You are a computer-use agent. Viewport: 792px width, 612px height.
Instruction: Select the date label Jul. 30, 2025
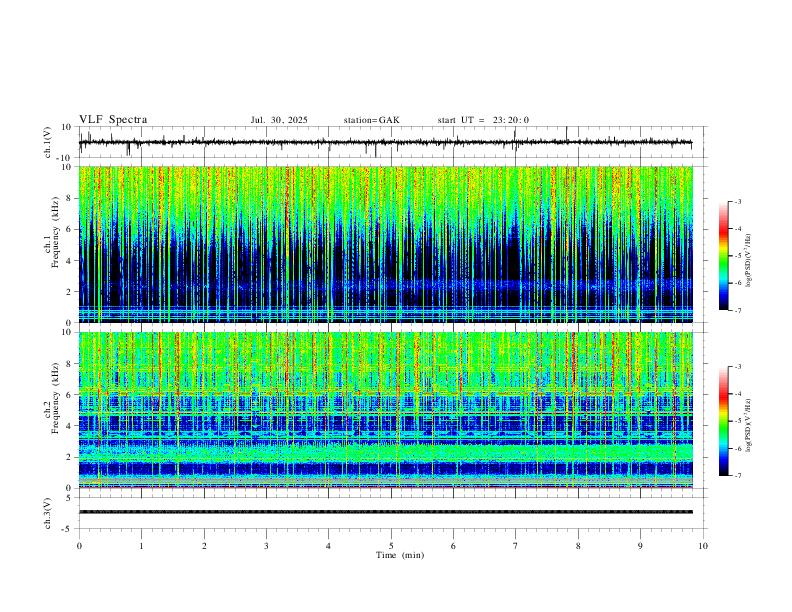(x=279, y=120)
